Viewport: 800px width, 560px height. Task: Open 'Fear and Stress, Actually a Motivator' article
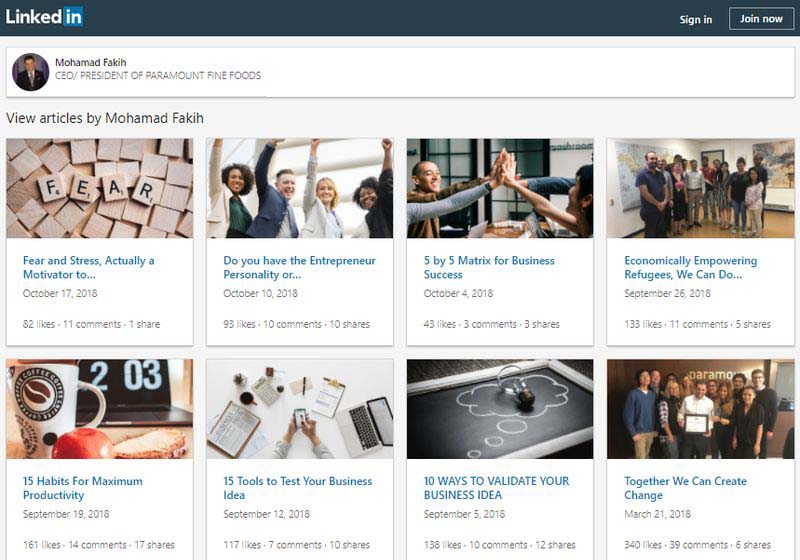point(88,267)
